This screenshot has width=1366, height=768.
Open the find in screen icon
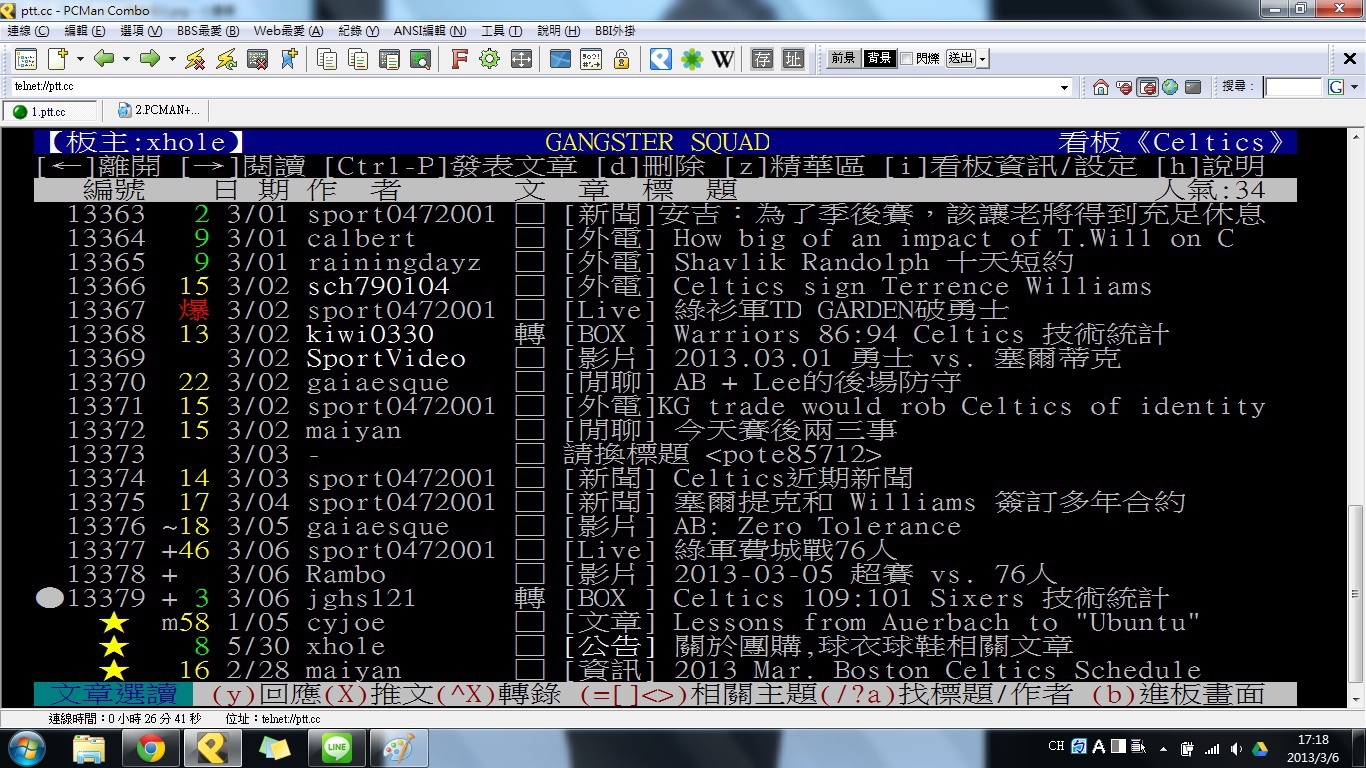(x=420, y=59)
